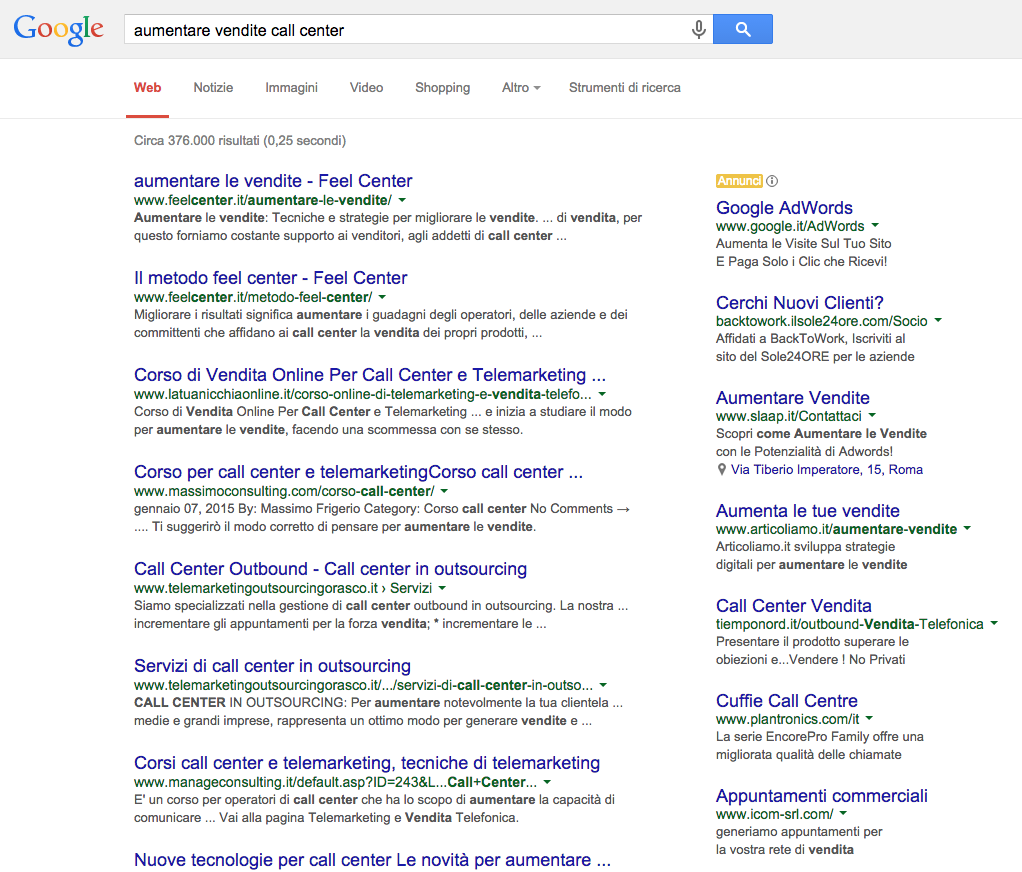Open the 'Aumentare Vendite' ad
This screenshot has width=1022, height=872.
pos(793,398)
